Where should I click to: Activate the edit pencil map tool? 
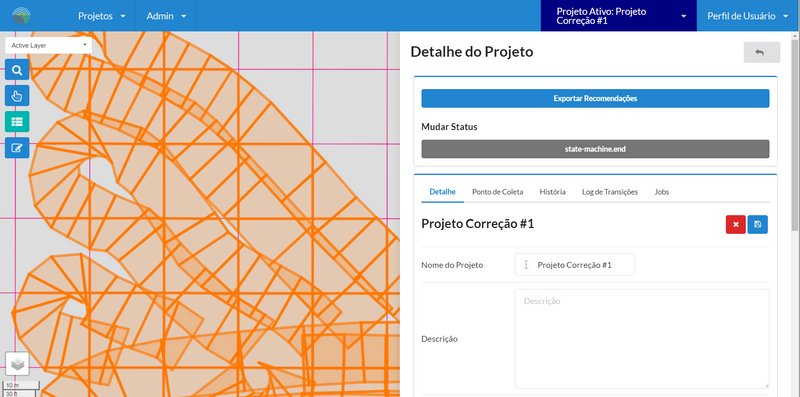17,148
